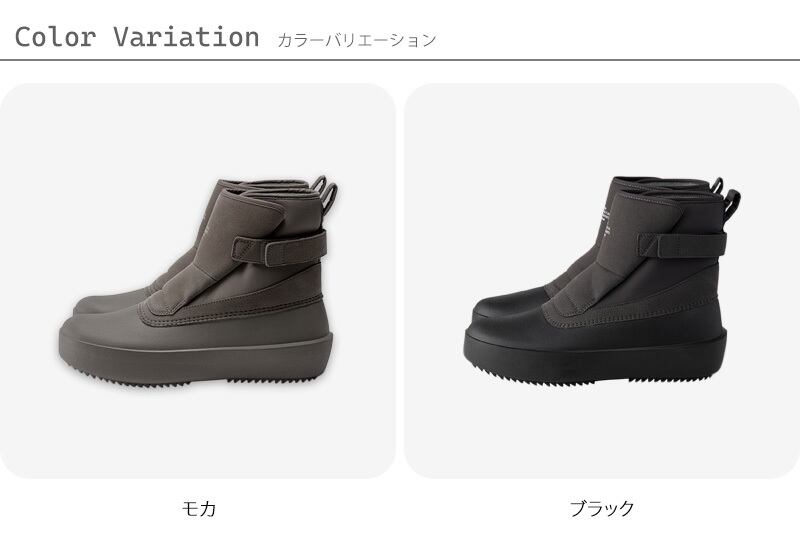Viewport: 800px width, 546px height.
Task: Click the velcro strap on the black boot
Action: (x=682, y=245)
